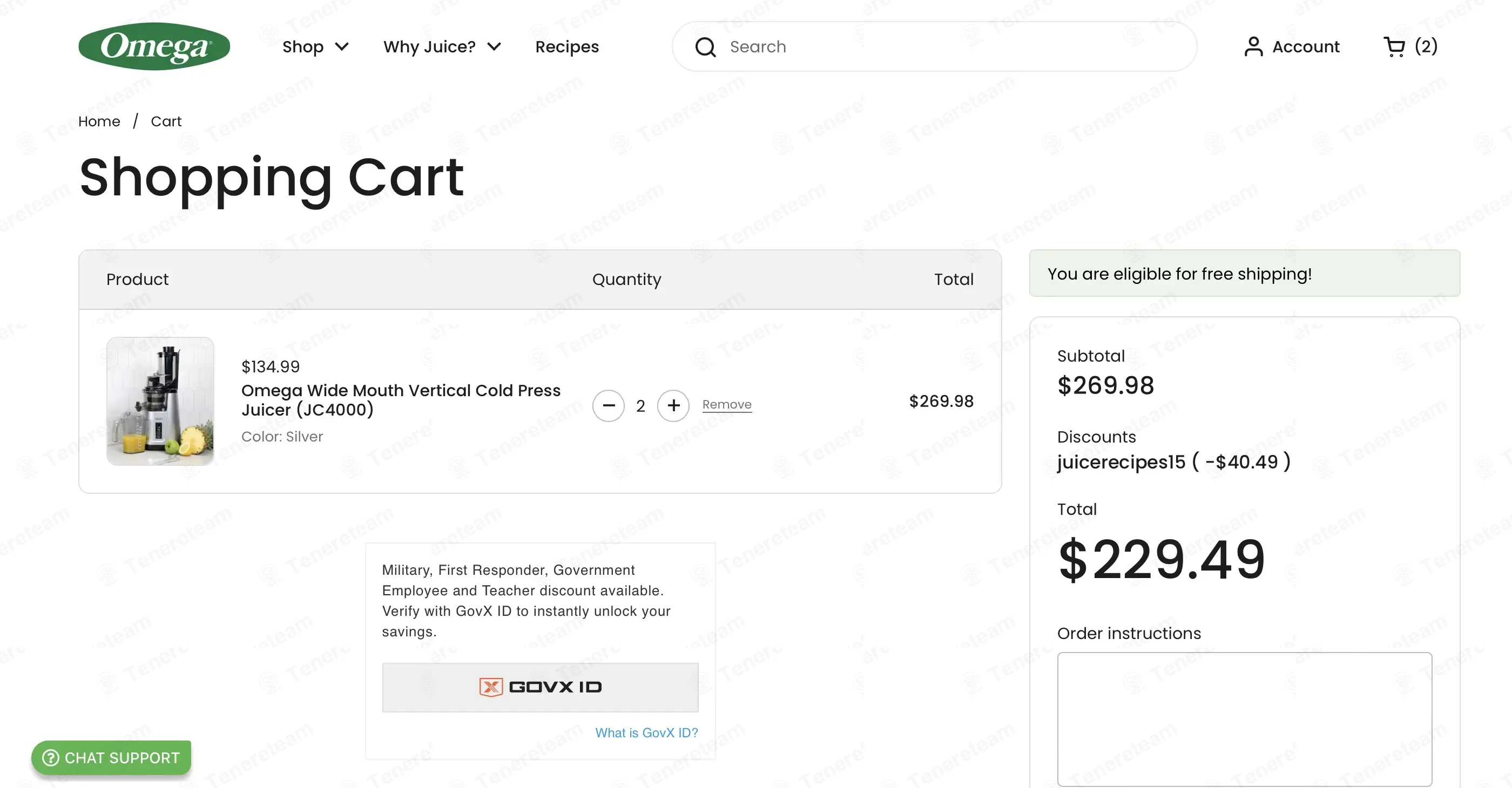Expand the Shop dropdown menu
Viewport: 1512px width, 788px height.
coord(316,46)
